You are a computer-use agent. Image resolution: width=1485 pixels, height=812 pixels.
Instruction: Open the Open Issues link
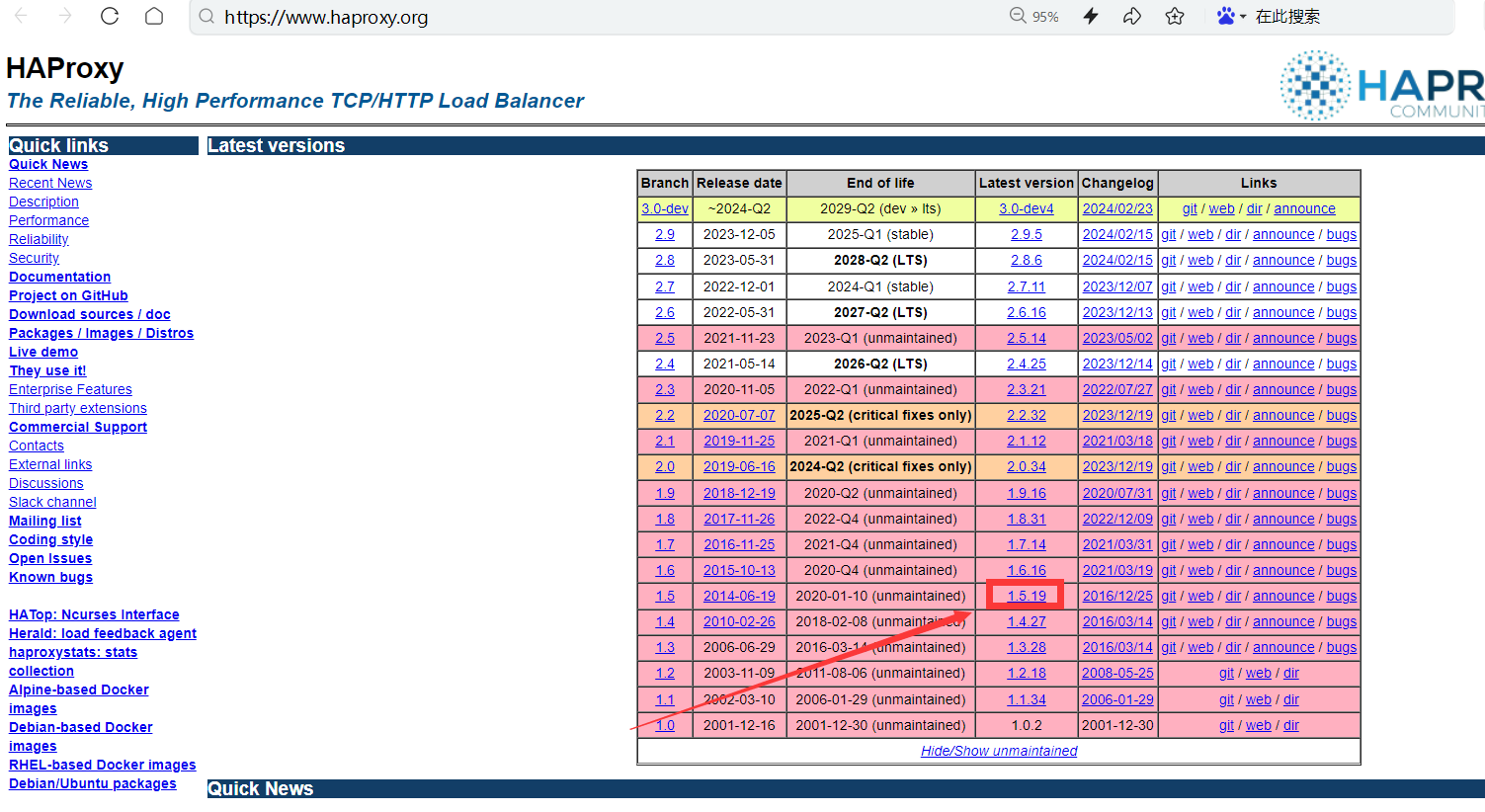50,558
